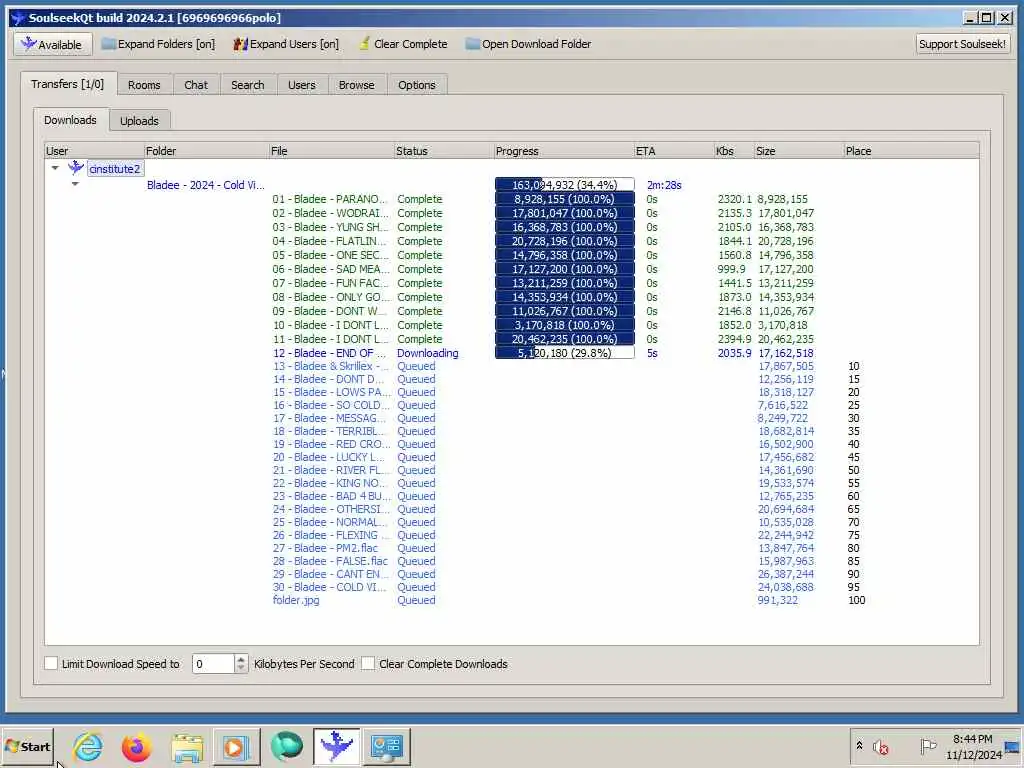
Task: Click the speed limit spinner arrows
Action: [241, 664]
